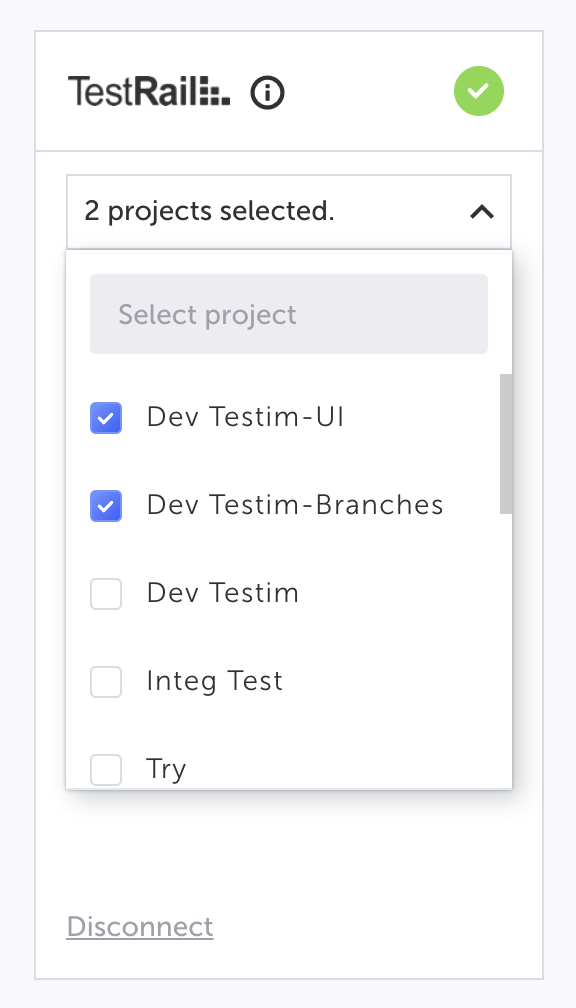Click the Disconnect link
This screenshot has width=576, height=1008.
[x=140, y=926]
